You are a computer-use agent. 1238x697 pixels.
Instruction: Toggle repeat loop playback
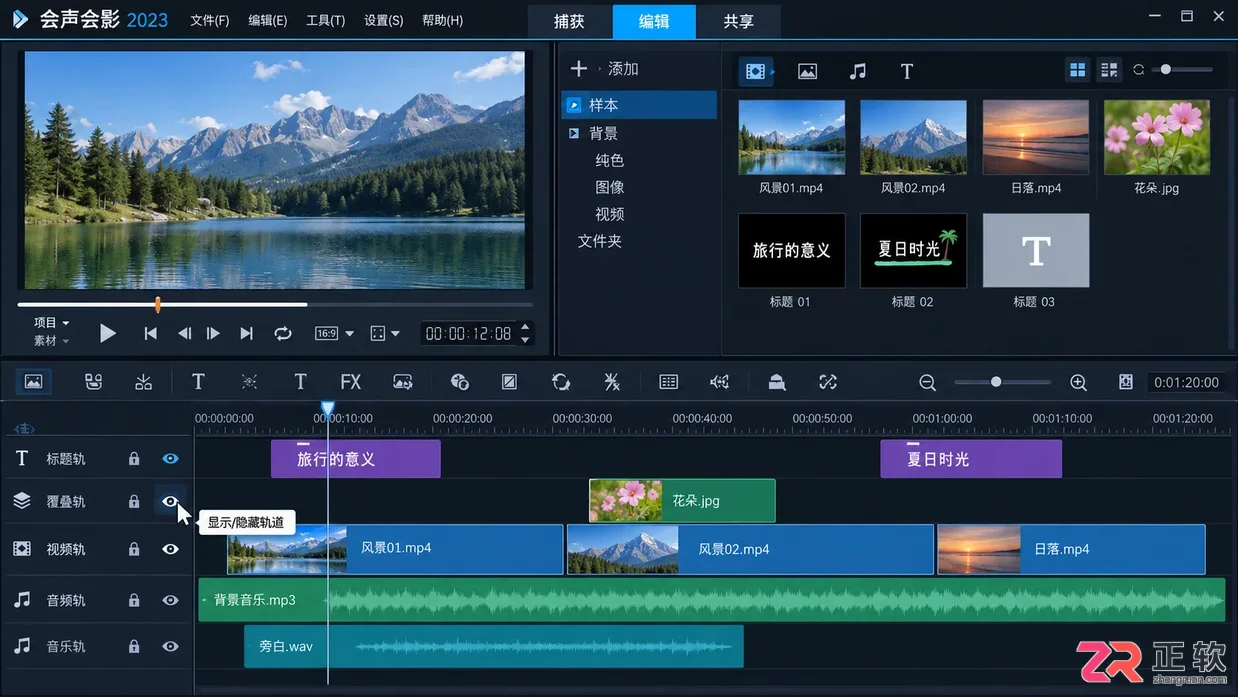pyautogui.click(x=283, y=334)
